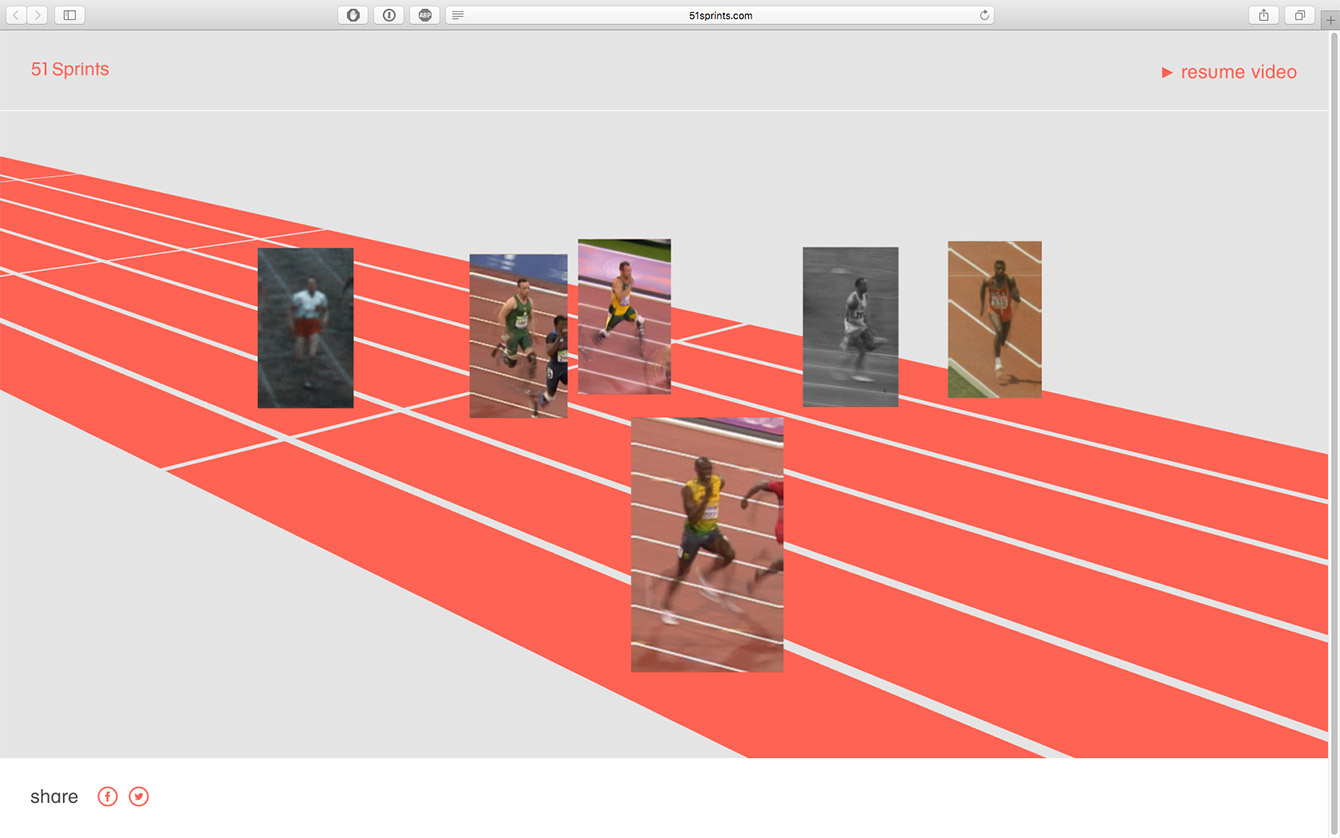This screenshot has height=838, width=1340.
Task: Go forward with Safari forward arrow
Action: coord(38,15)
